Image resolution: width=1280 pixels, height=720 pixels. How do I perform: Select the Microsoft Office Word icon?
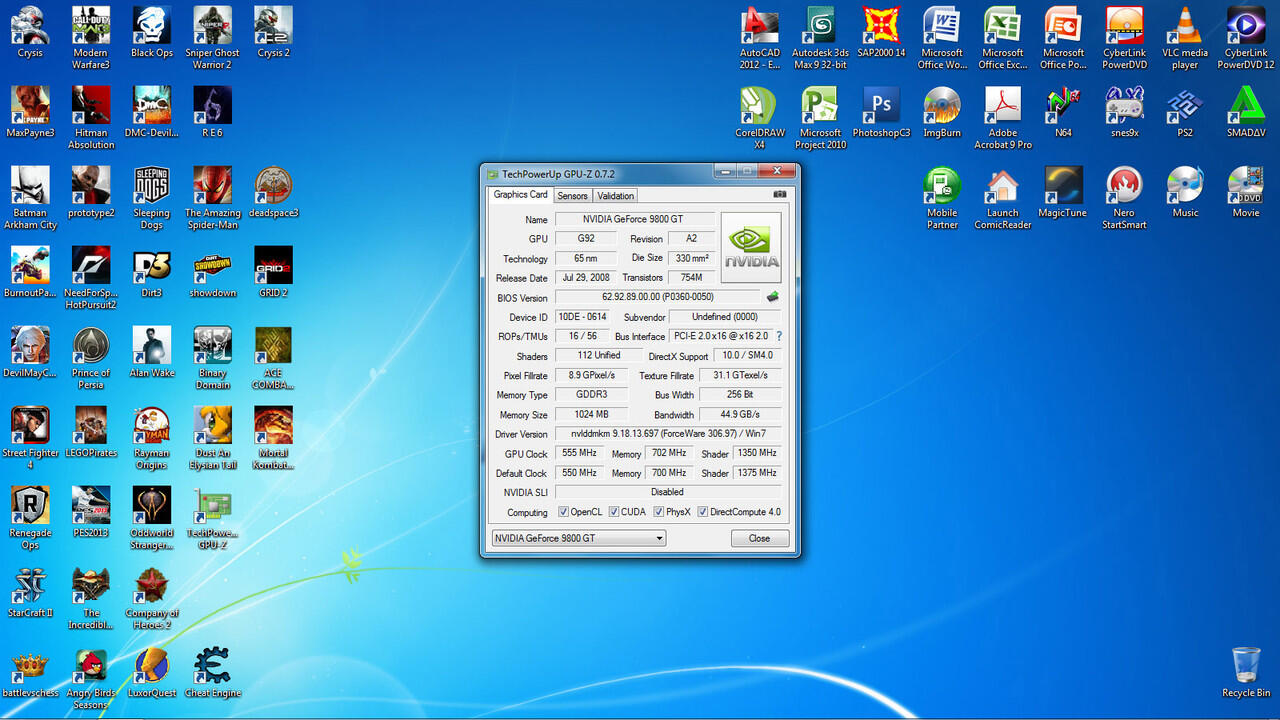[x=942, y=38]
